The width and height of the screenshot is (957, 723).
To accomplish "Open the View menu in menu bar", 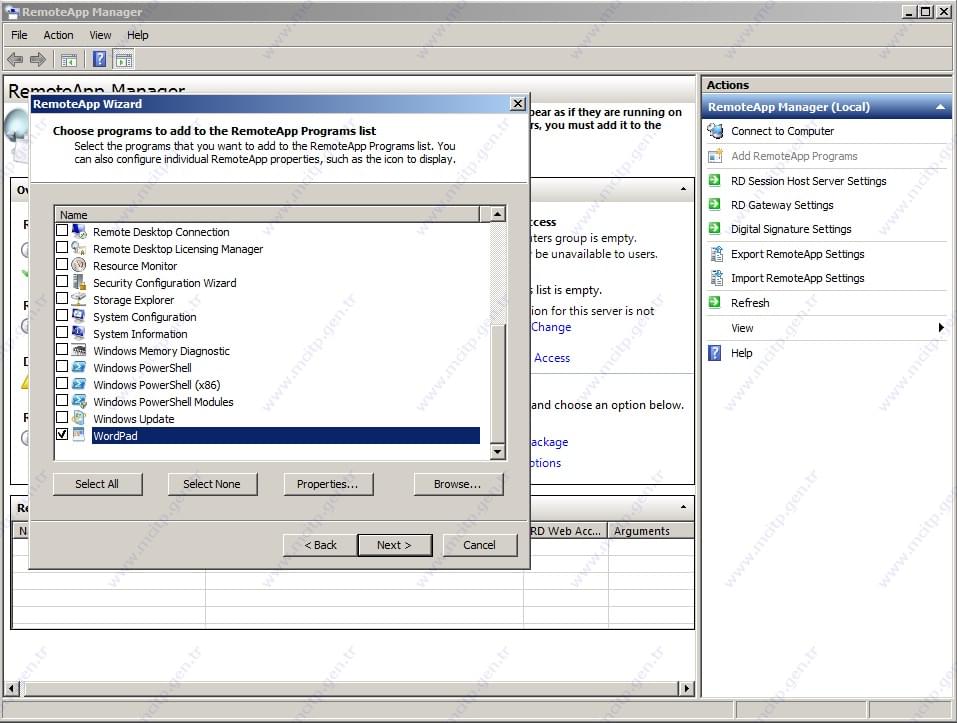I will click(100, 35).
